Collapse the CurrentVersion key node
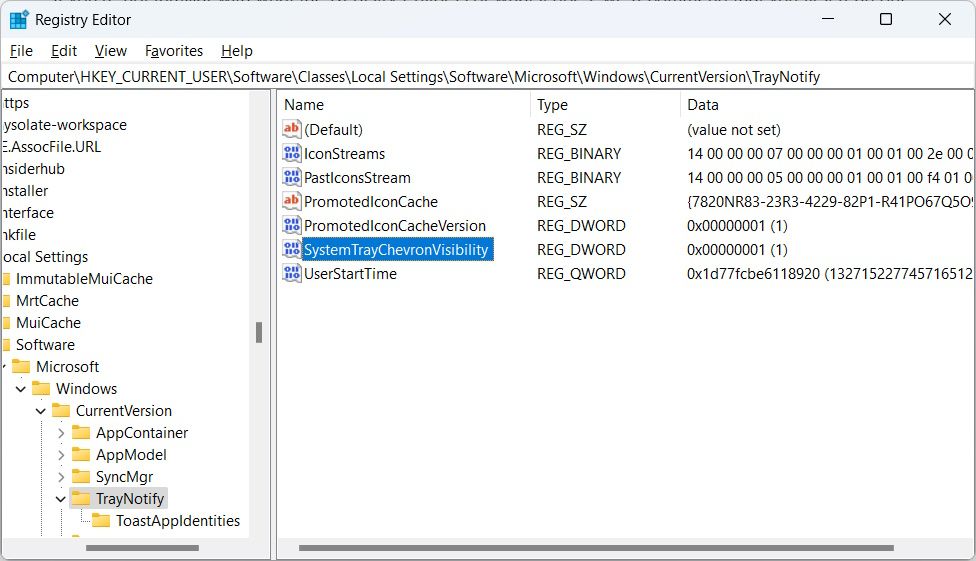Image resolution: width=976 pixels, height=561 pixels. pos(40,411)
